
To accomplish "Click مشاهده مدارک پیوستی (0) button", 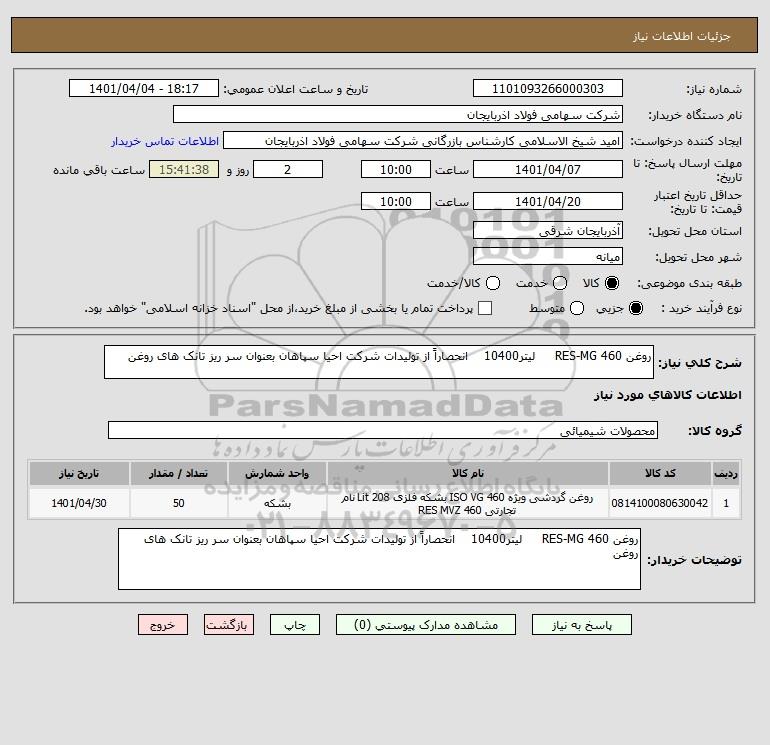I will point(426,625).
